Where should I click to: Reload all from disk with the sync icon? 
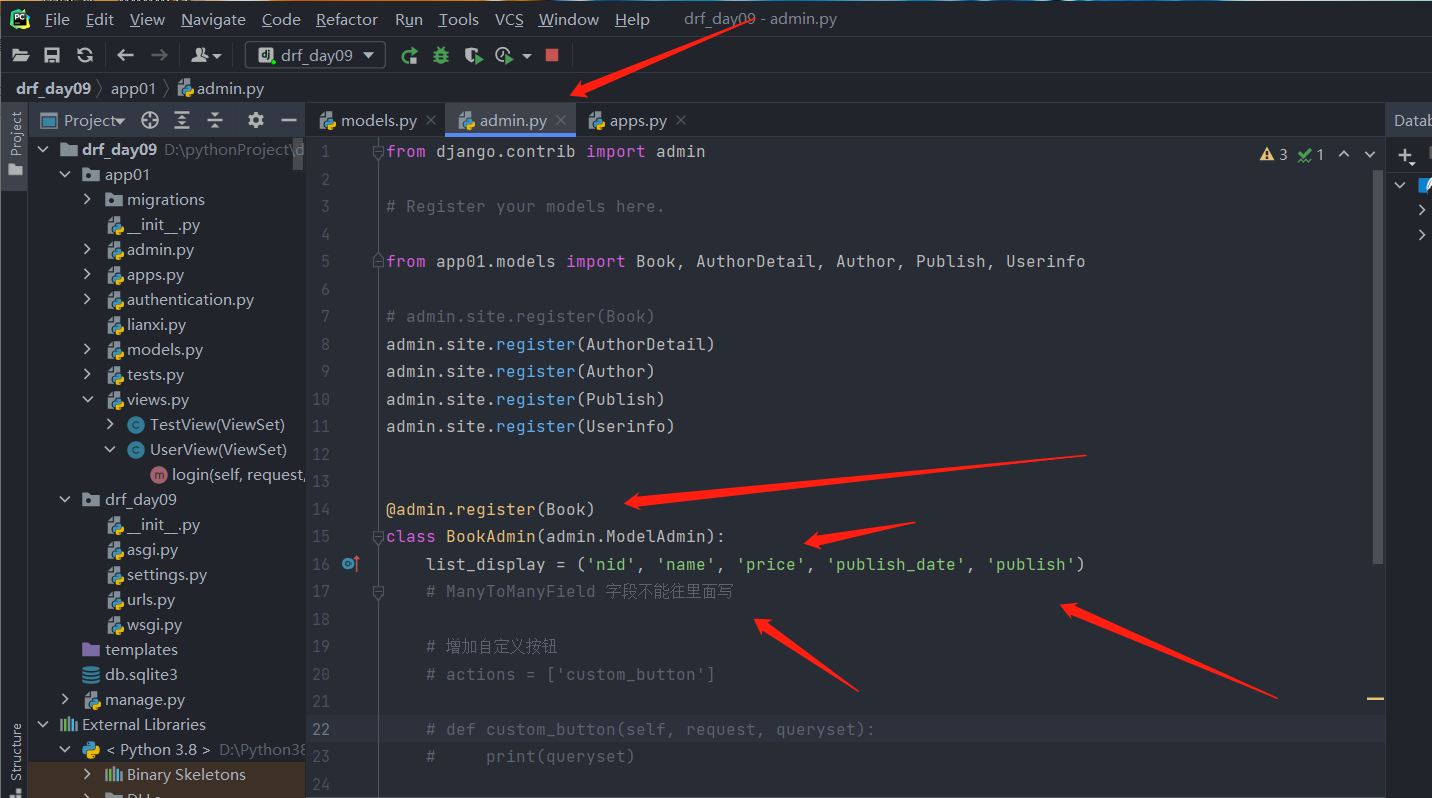[x=85, y=56]
